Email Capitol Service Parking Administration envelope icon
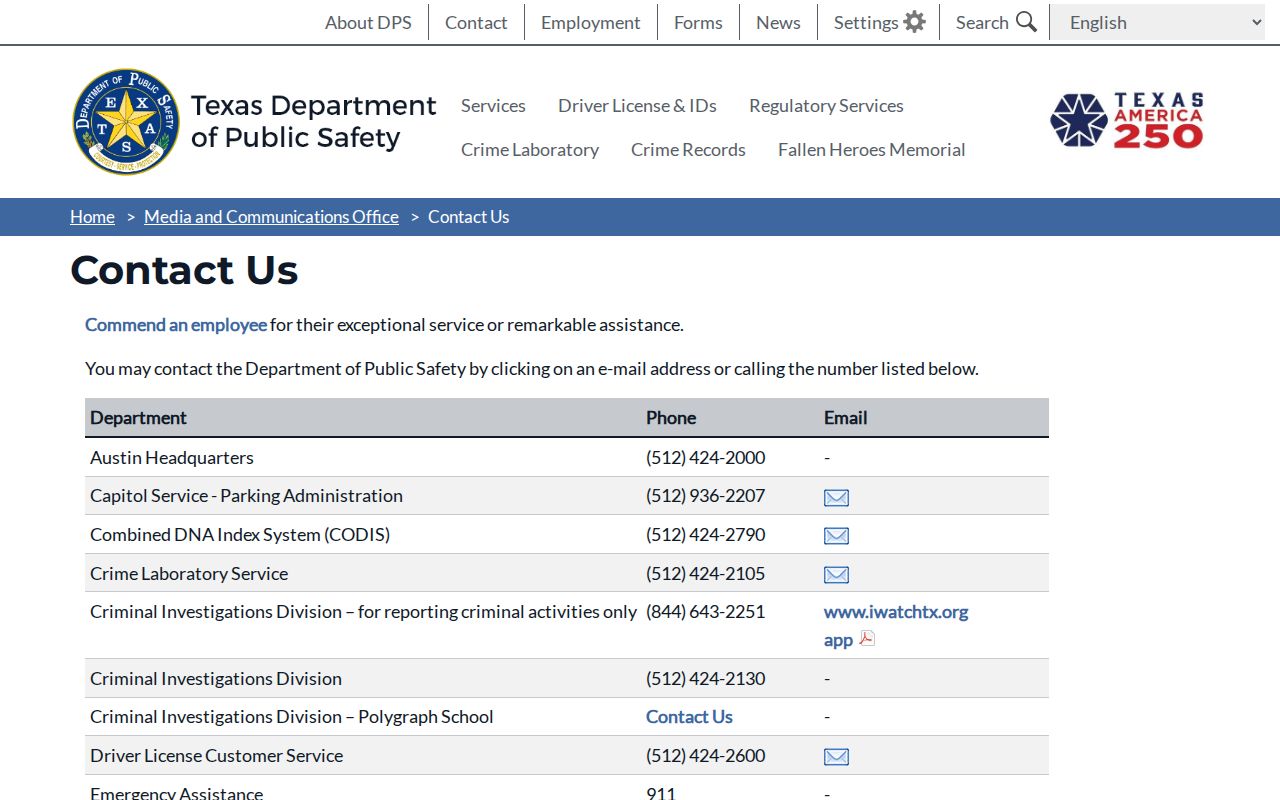The width and height of the screenshot is (1280, 800). pyautogui.click(x=836, y=497)
